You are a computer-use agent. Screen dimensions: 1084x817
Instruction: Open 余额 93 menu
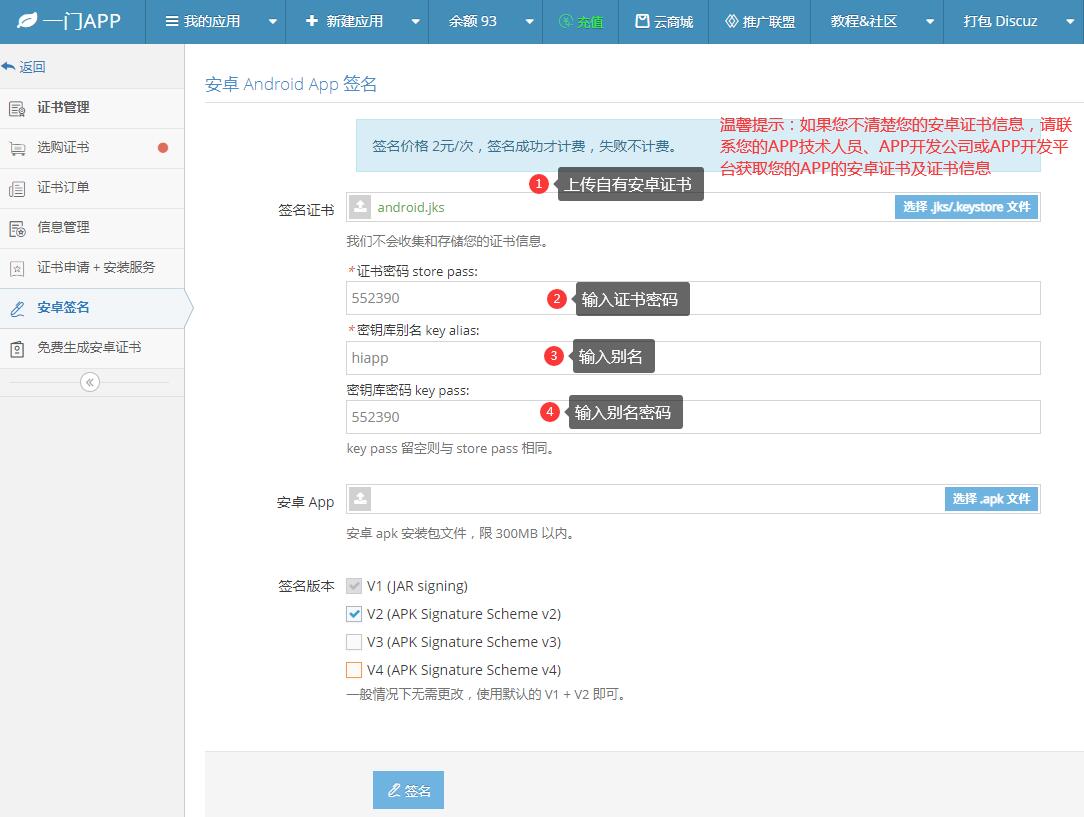tap(486, 21)
